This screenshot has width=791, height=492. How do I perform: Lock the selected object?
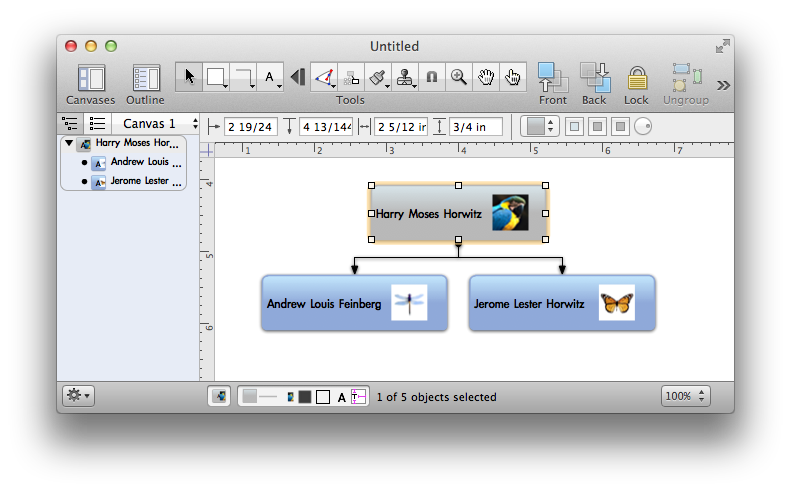point(636,83)
